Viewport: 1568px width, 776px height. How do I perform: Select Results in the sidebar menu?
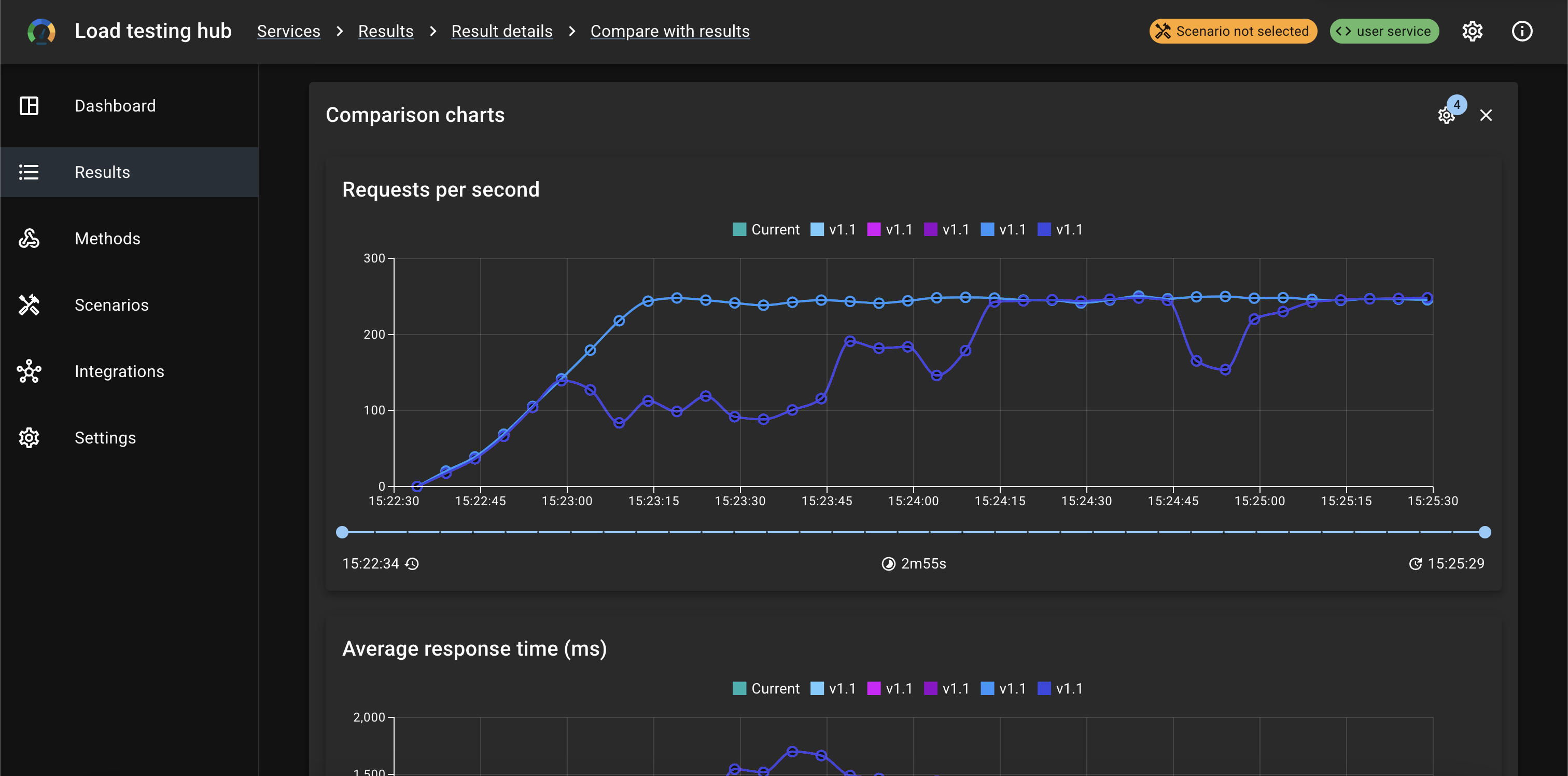129,172
